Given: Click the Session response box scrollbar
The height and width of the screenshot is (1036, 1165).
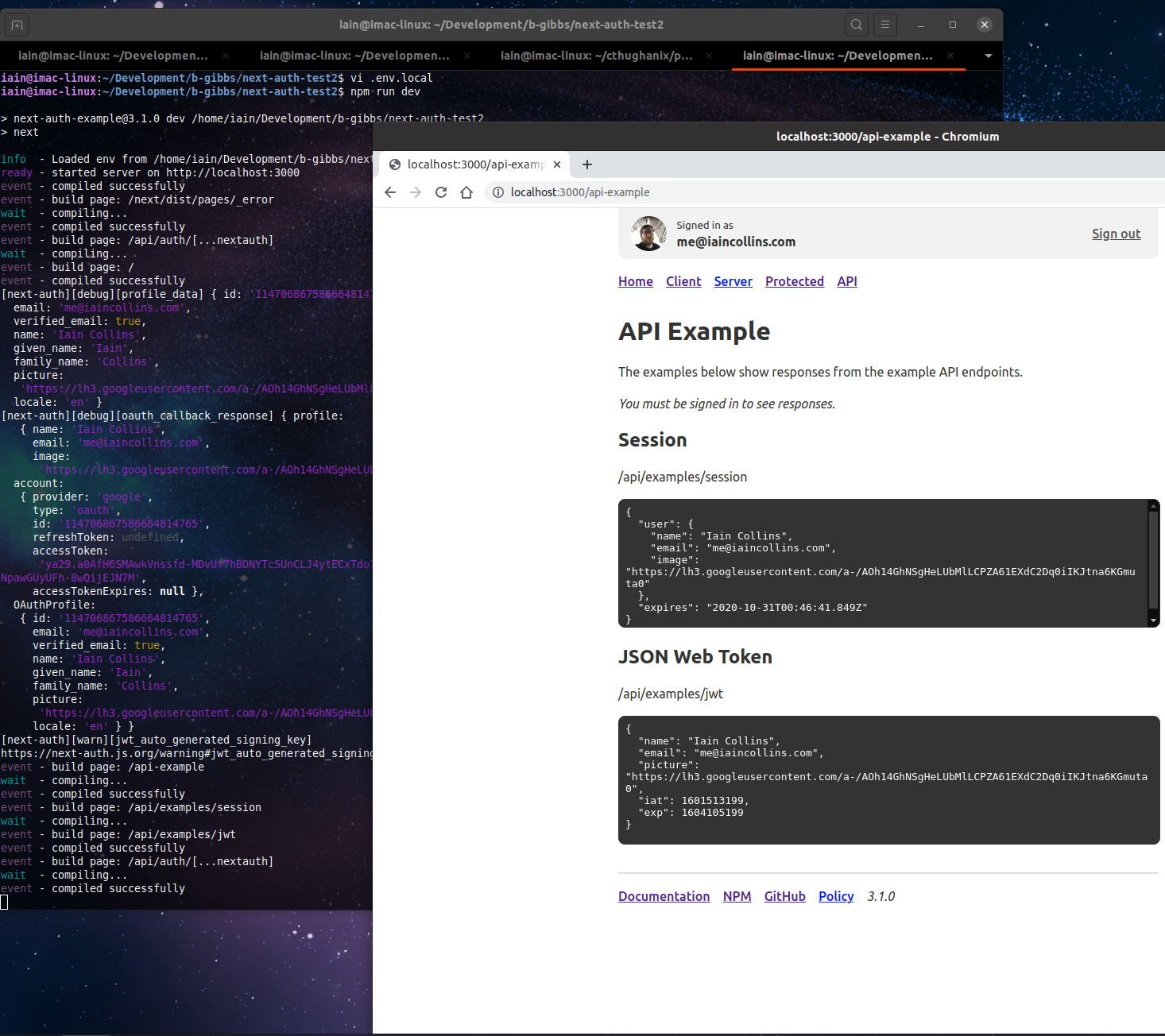Looking at the screenshot, I should click(1153, 562).
